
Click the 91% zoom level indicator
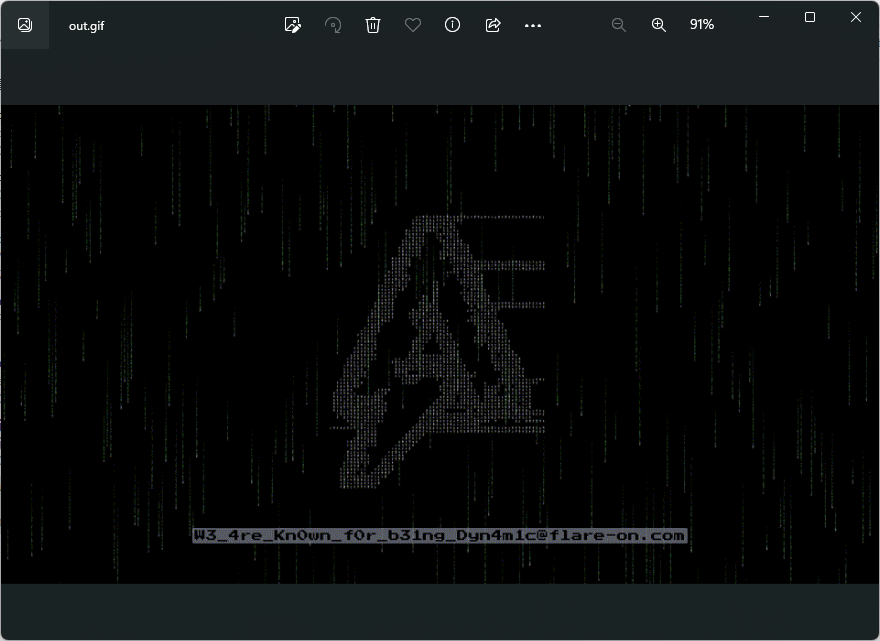coord(702,25)
